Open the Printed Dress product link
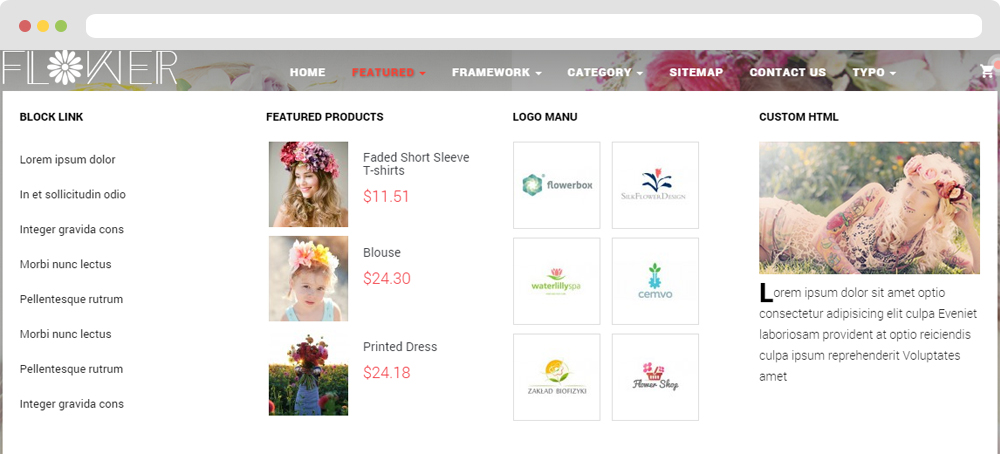Screen dimensions: 1000x454 click(x=400, y=347)
